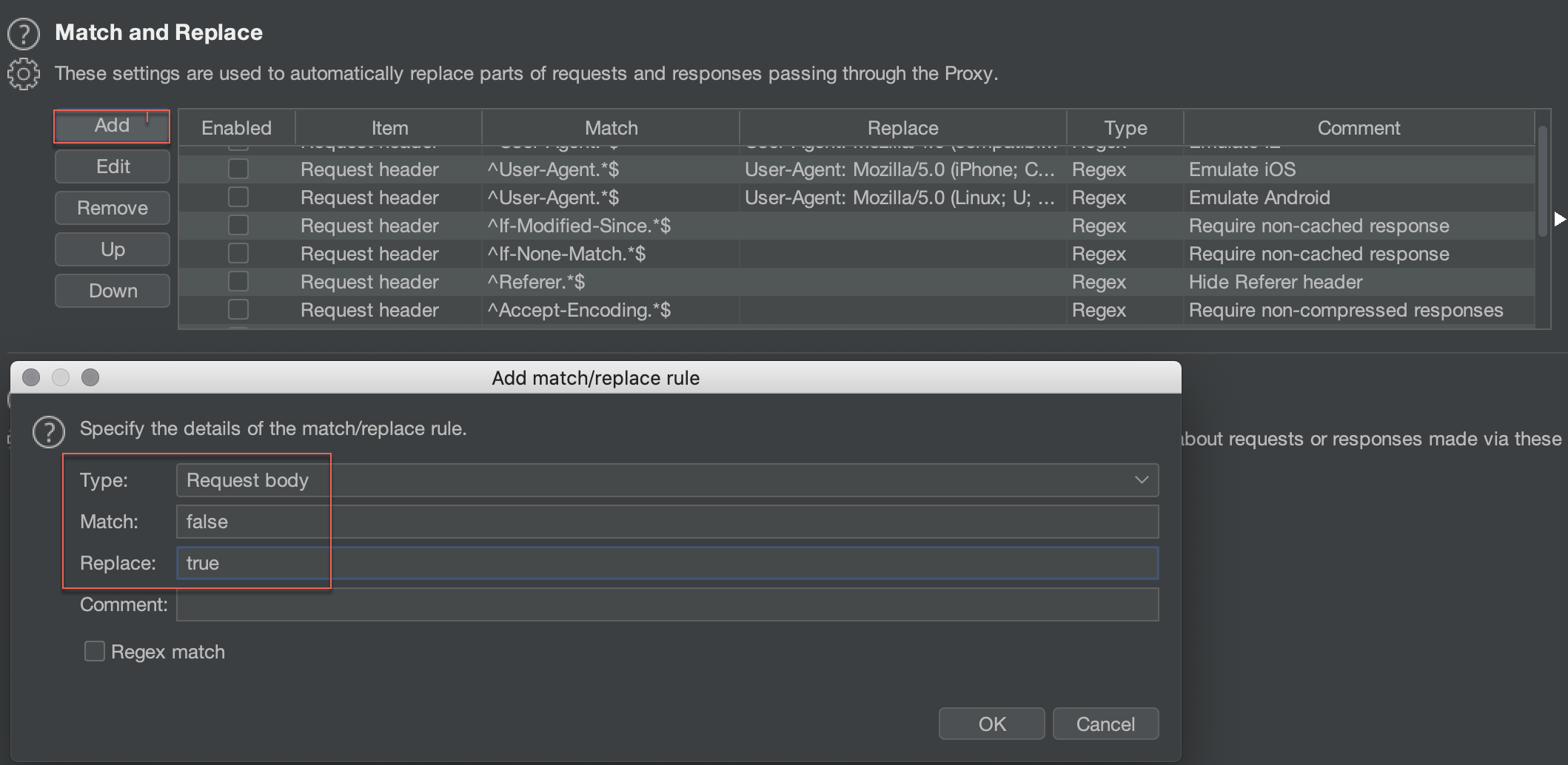
Task: Enable the Emulate iOS rule checkbox
Action: [238, 169]
